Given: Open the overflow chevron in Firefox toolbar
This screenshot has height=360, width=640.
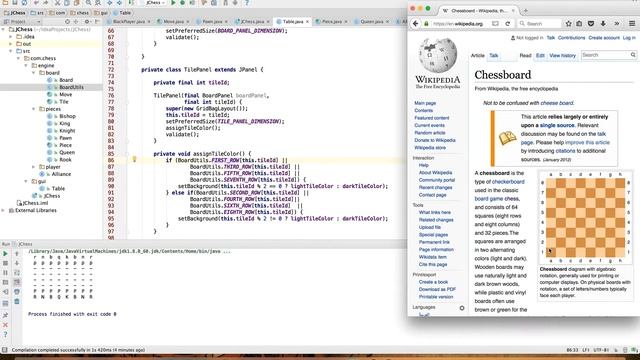Looking at the screenshot, I should tap(617, 24).
